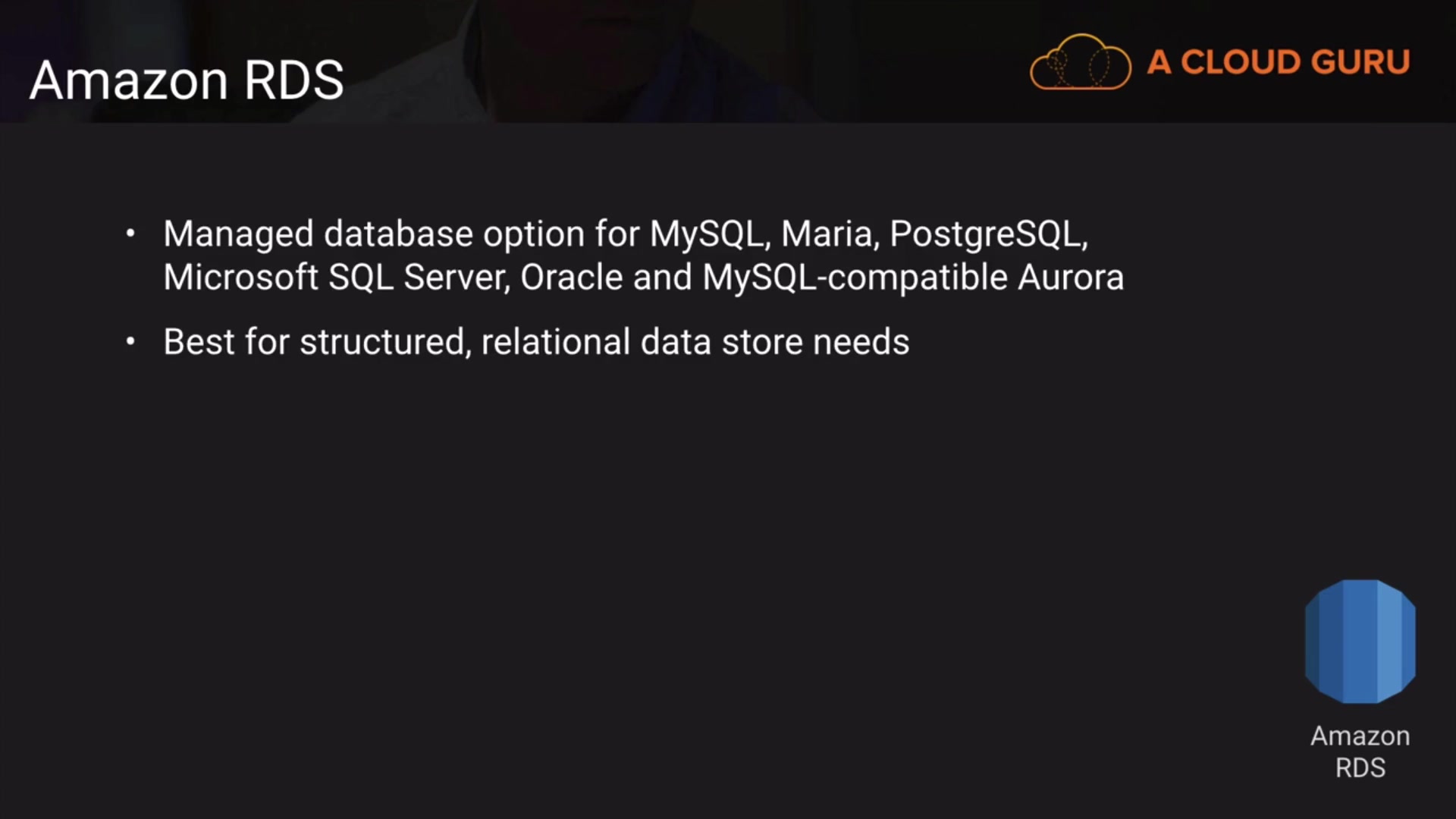Select the "Amazon RDS" slide title
This screenshot has height=819, width=1456.
pos(187,80)
